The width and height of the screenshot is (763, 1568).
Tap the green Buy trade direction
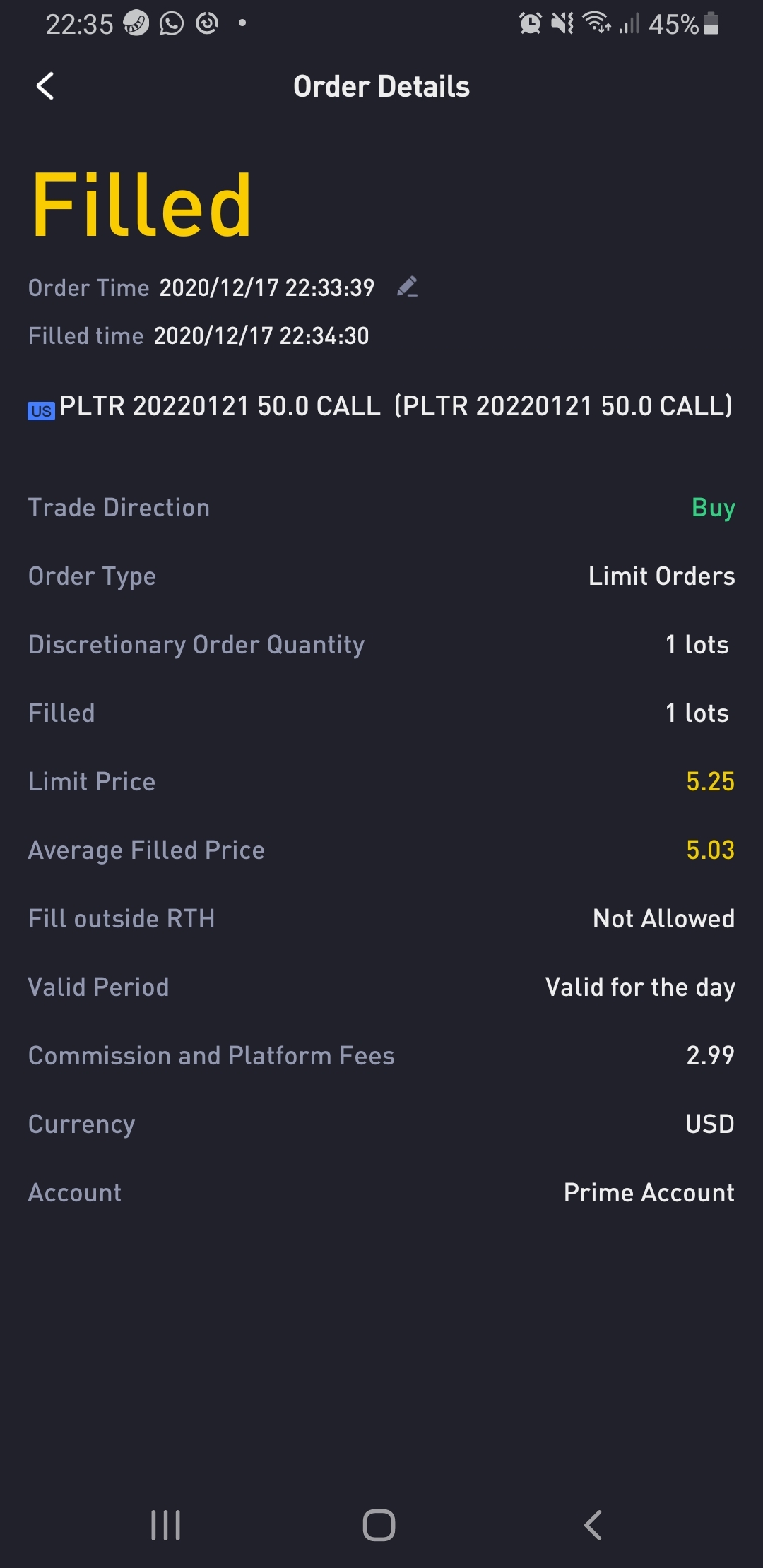(714, 509)
